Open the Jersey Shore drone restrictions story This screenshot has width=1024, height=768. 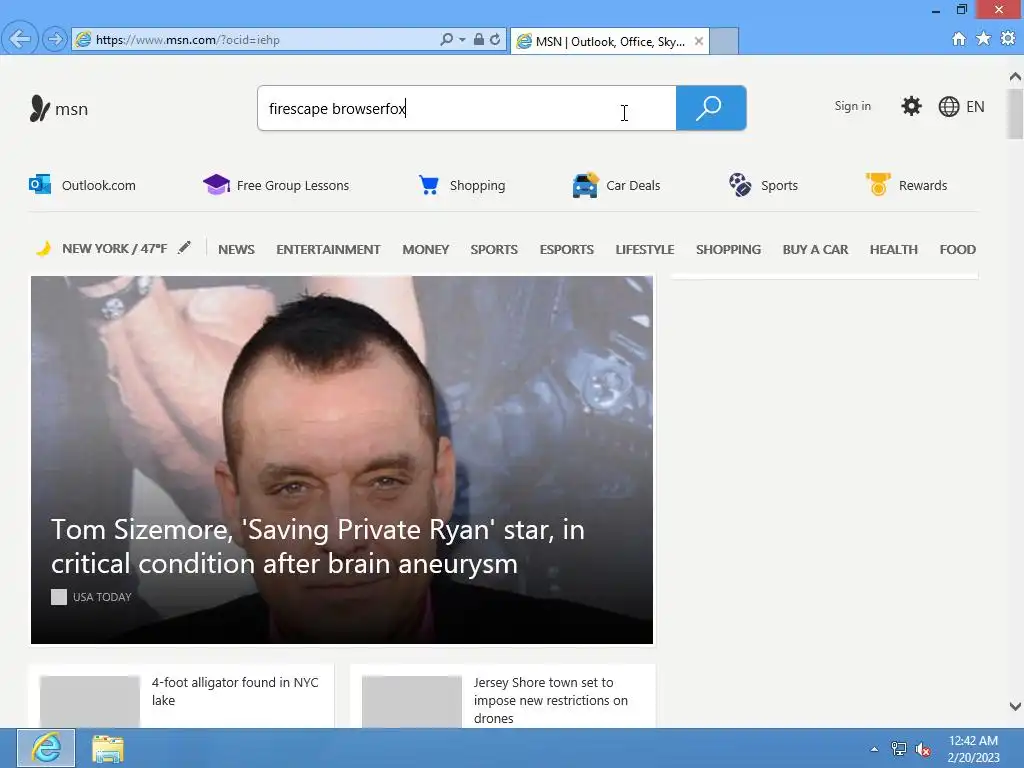(x=551, y=700)
